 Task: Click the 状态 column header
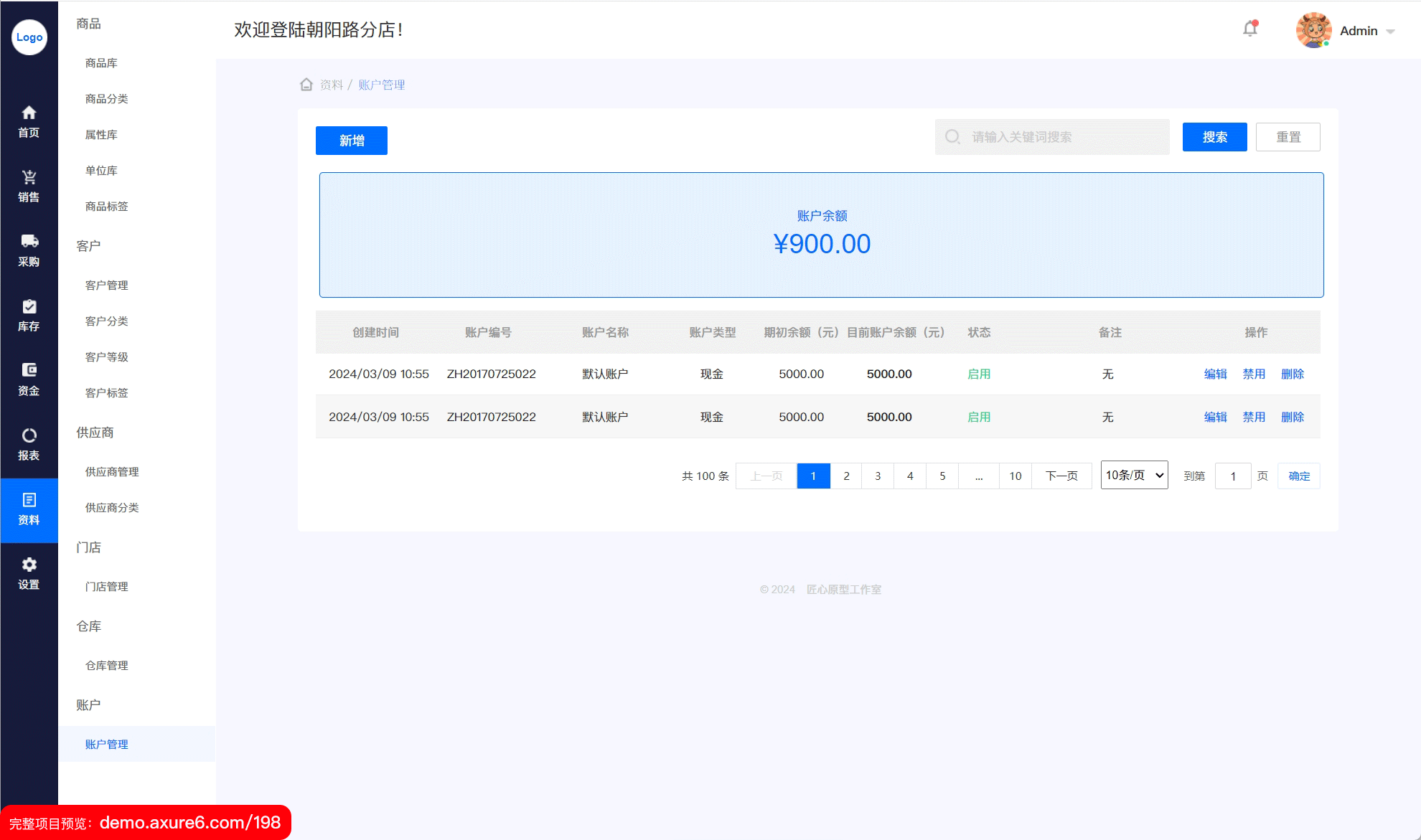coord(979,332)
